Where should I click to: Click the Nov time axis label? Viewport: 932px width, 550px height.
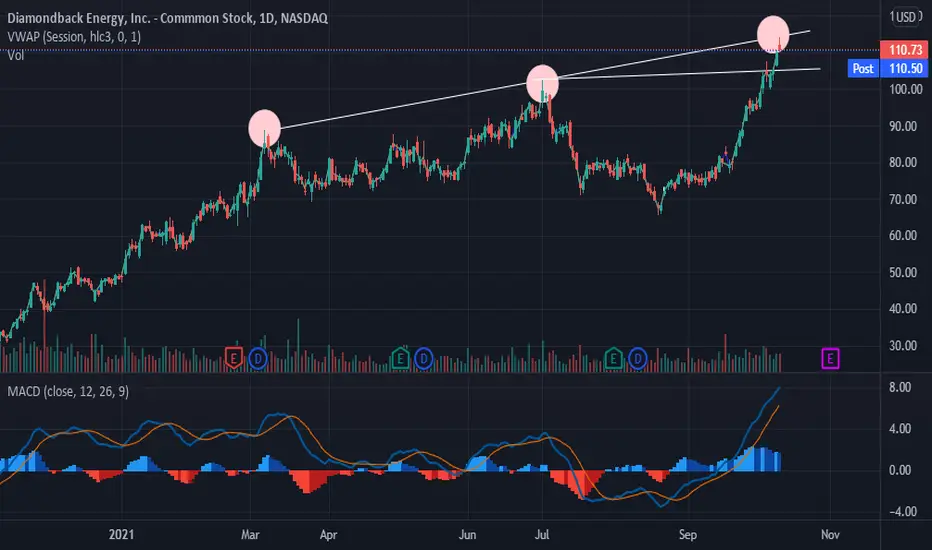pyautogui.click(x=830, y=535)
